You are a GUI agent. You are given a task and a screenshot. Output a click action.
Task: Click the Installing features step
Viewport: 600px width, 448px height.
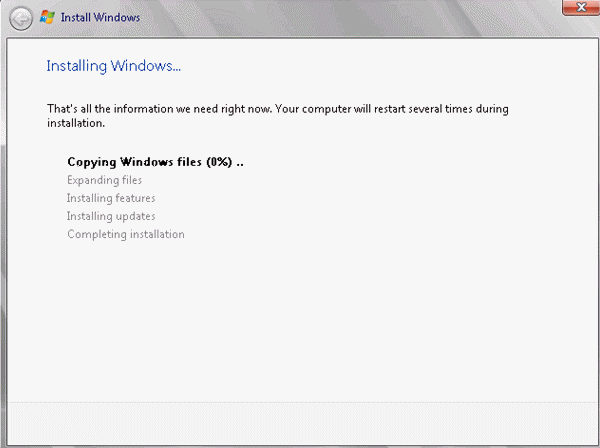pos(111,198)
